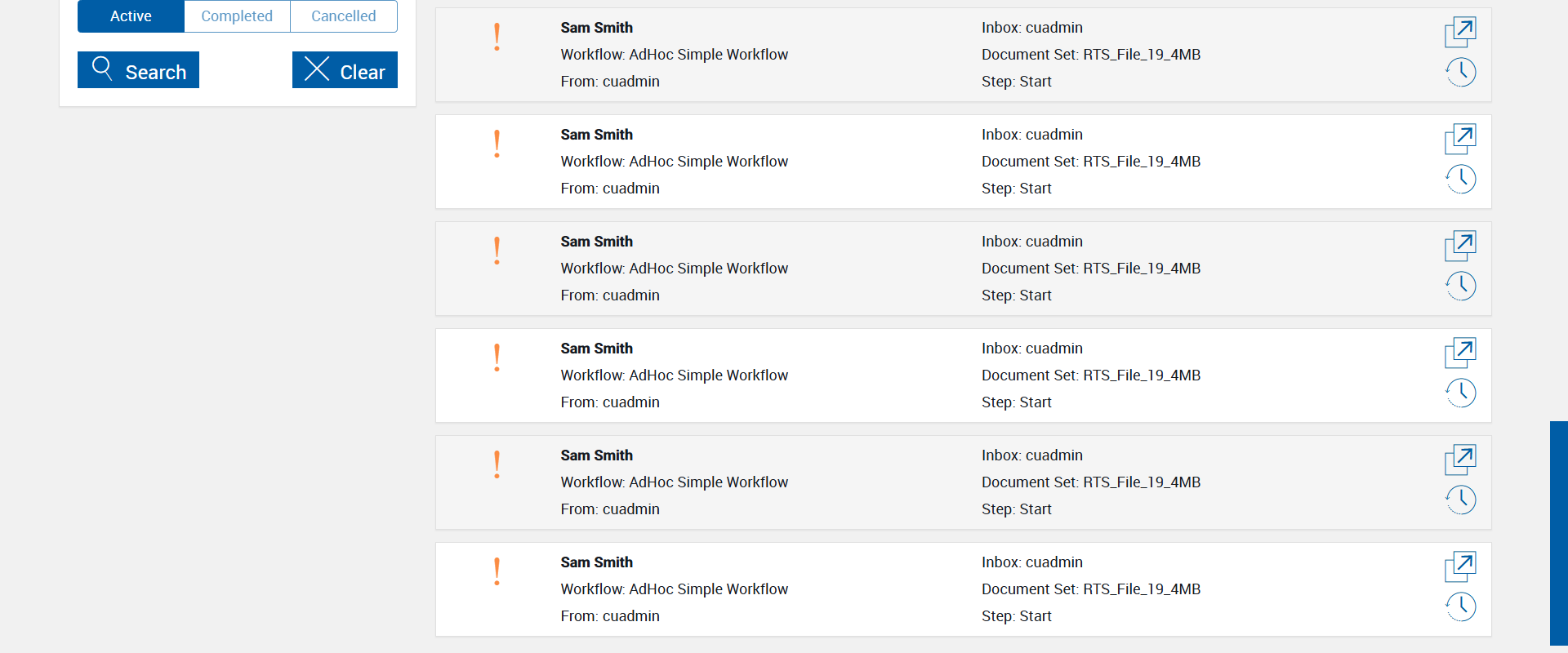Open the first workflow item in new window
Viewport: 1568px width, 653px height.
[x=1460, y=33]
